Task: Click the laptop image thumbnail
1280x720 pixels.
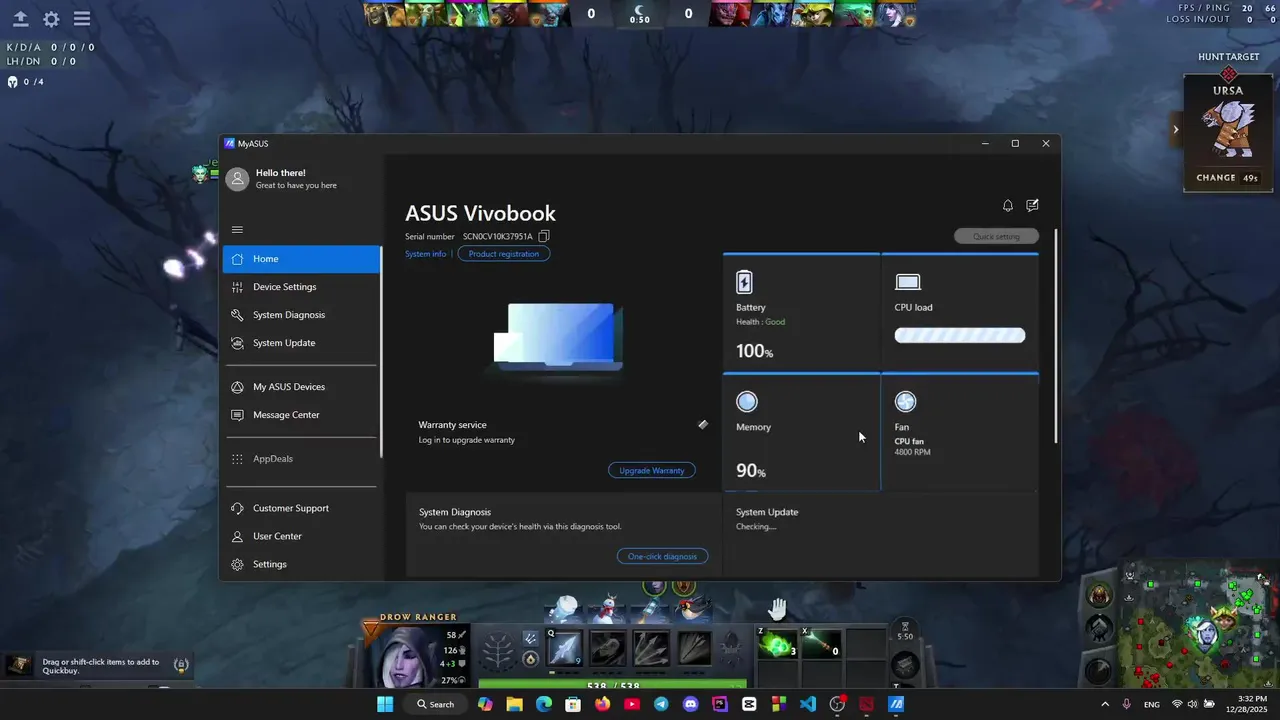Action: click(558, 336)
